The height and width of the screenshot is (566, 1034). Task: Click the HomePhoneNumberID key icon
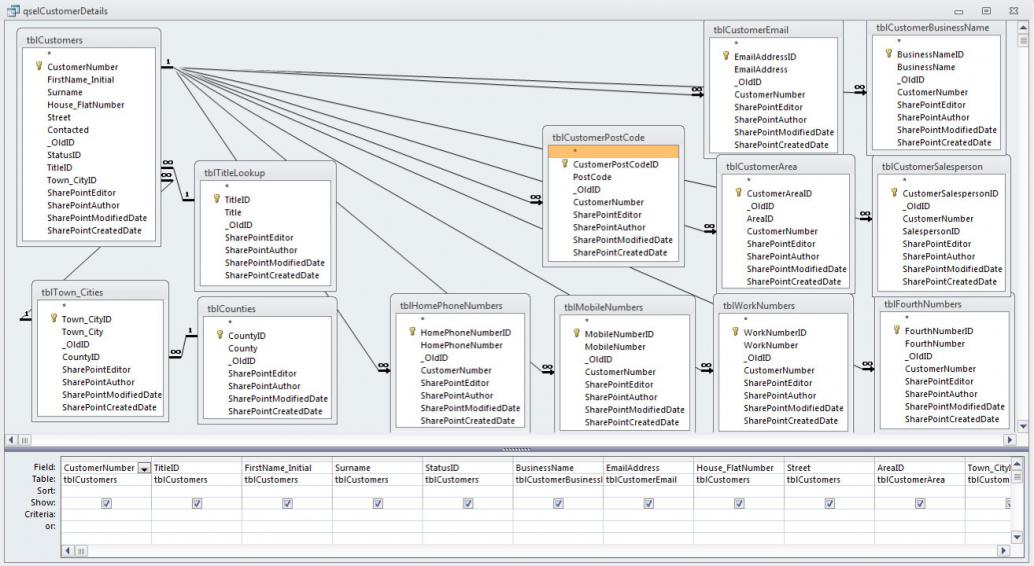(412, 332)
